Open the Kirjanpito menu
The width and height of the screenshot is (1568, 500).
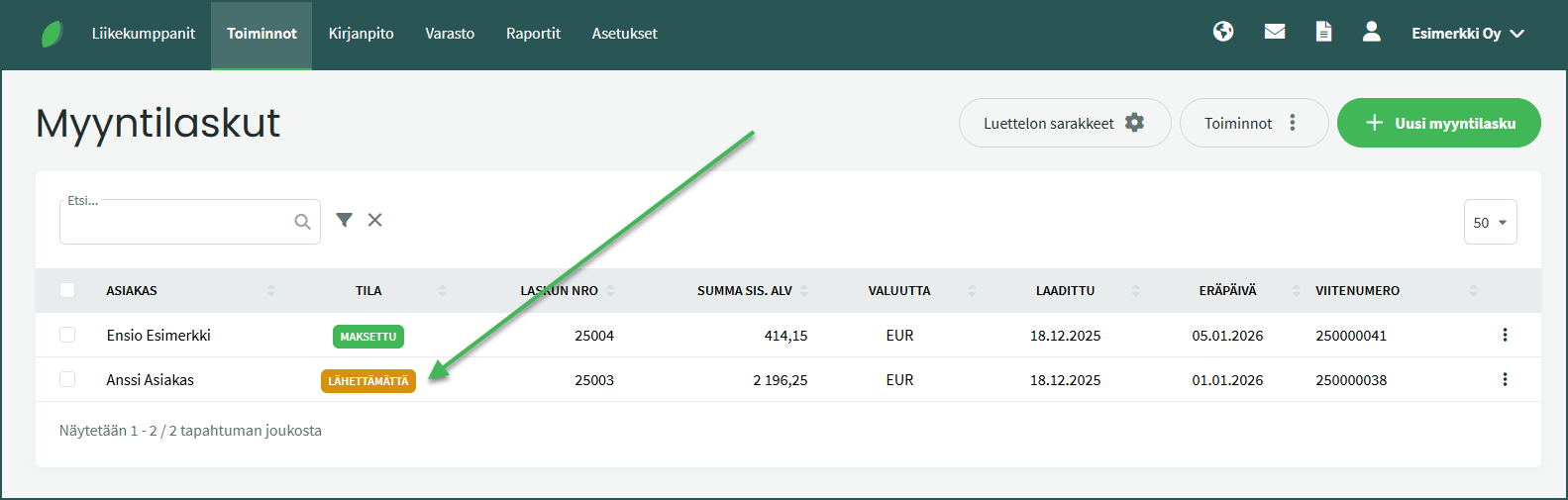361,34
